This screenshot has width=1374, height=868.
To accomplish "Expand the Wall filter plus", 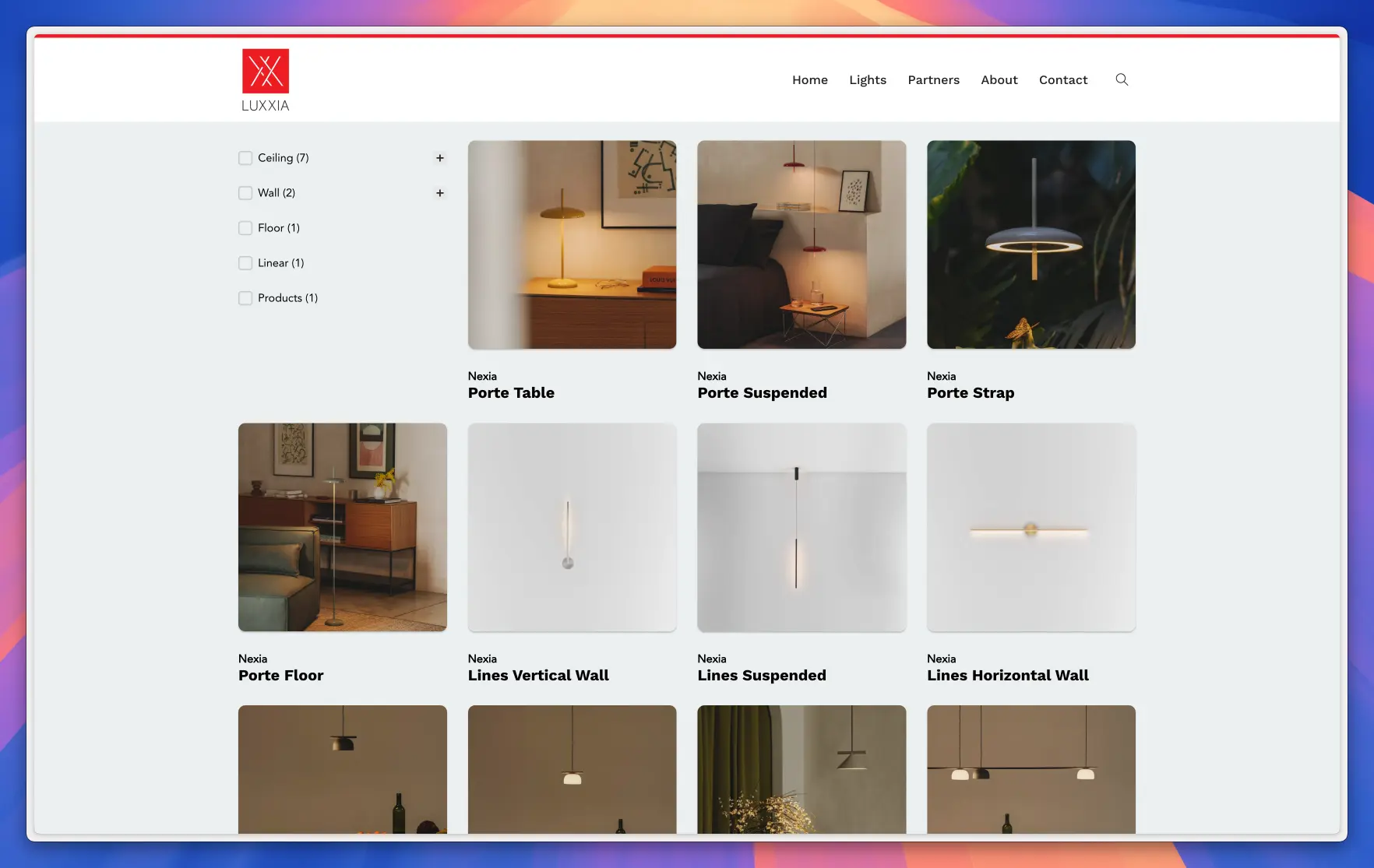I will tap(440, 193).
